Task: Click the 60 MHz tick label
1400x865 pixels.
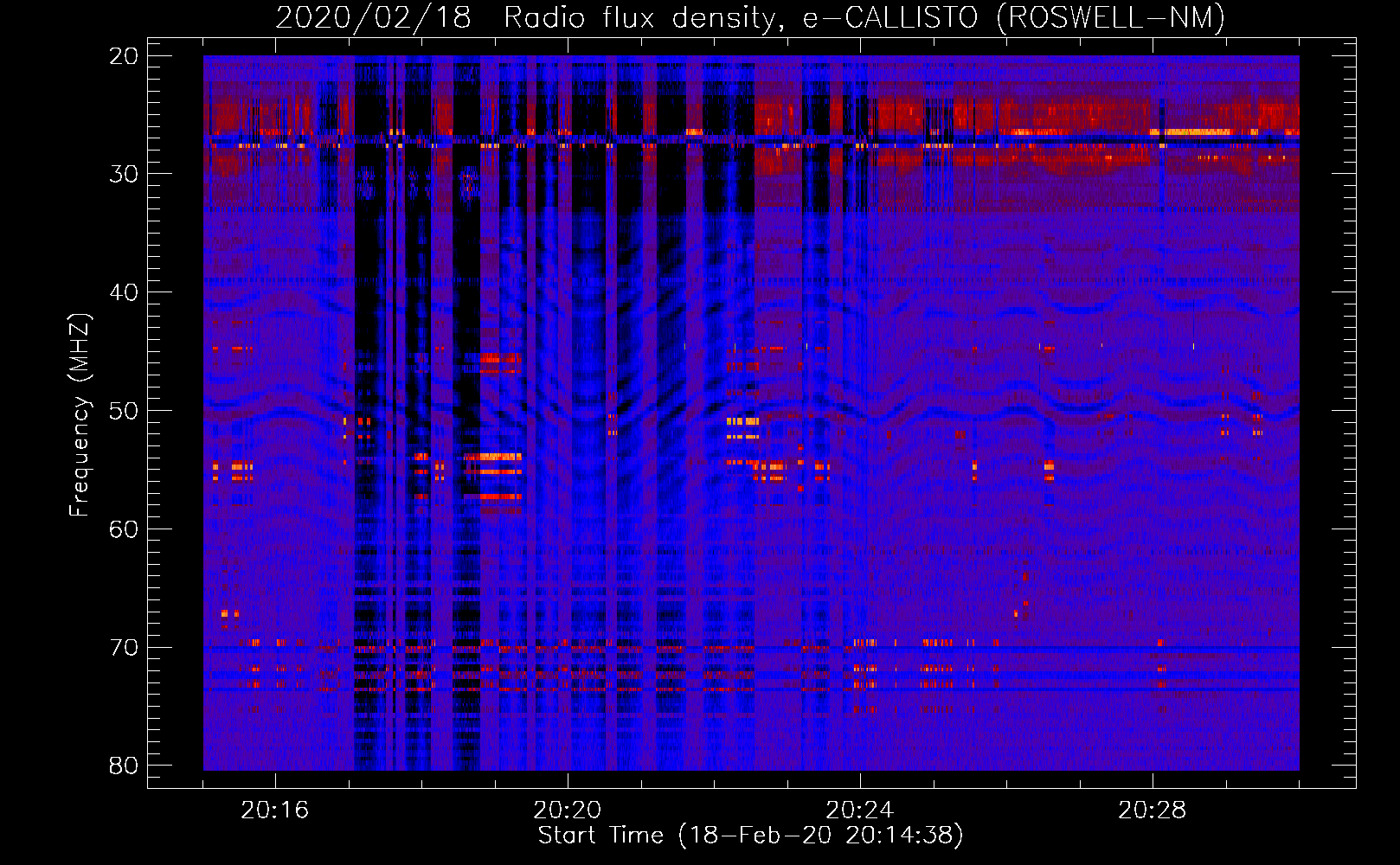Action: [125, 529]
